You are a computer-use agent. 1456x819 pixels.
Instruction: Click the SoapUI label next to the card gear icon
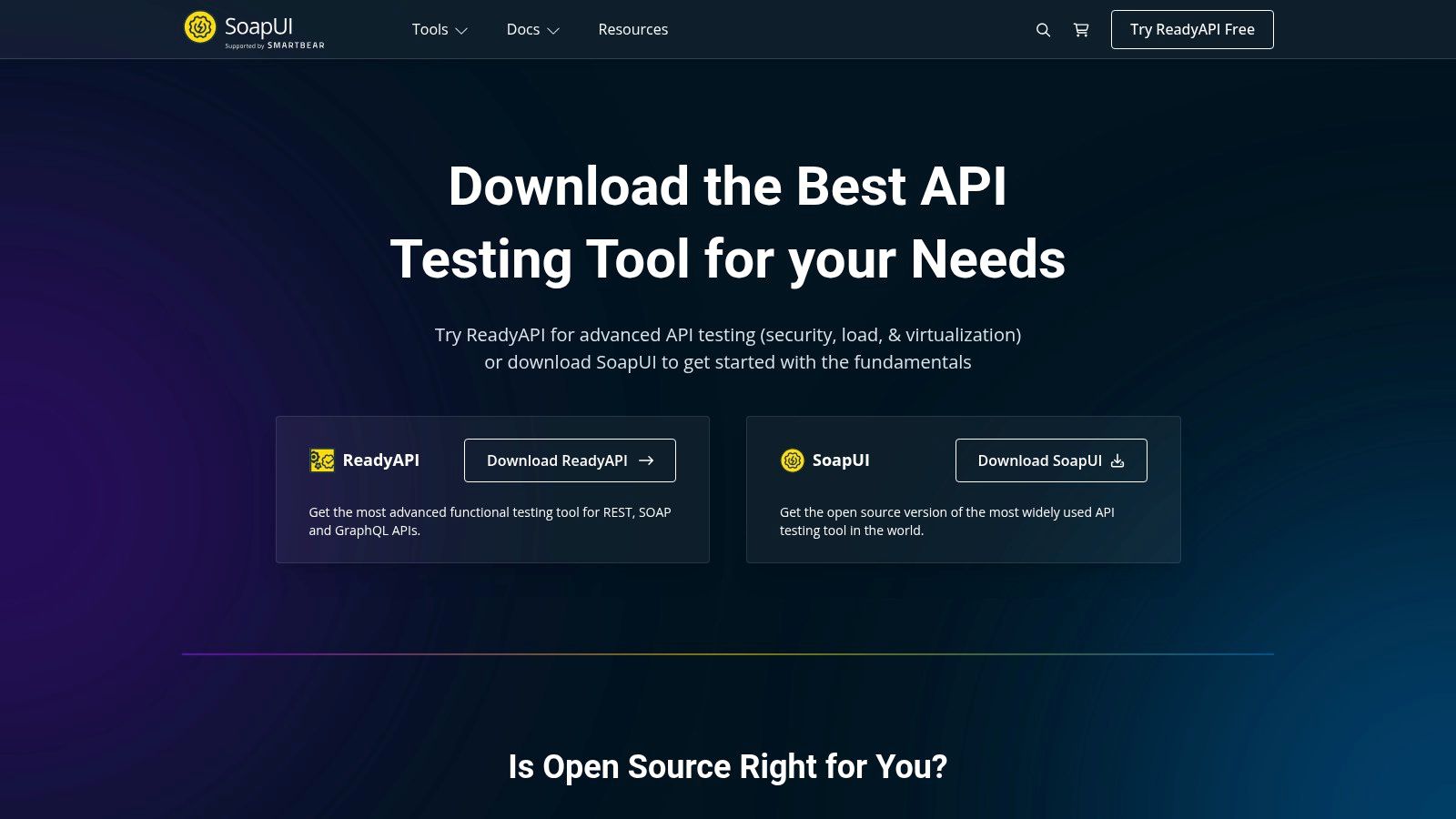841,460
